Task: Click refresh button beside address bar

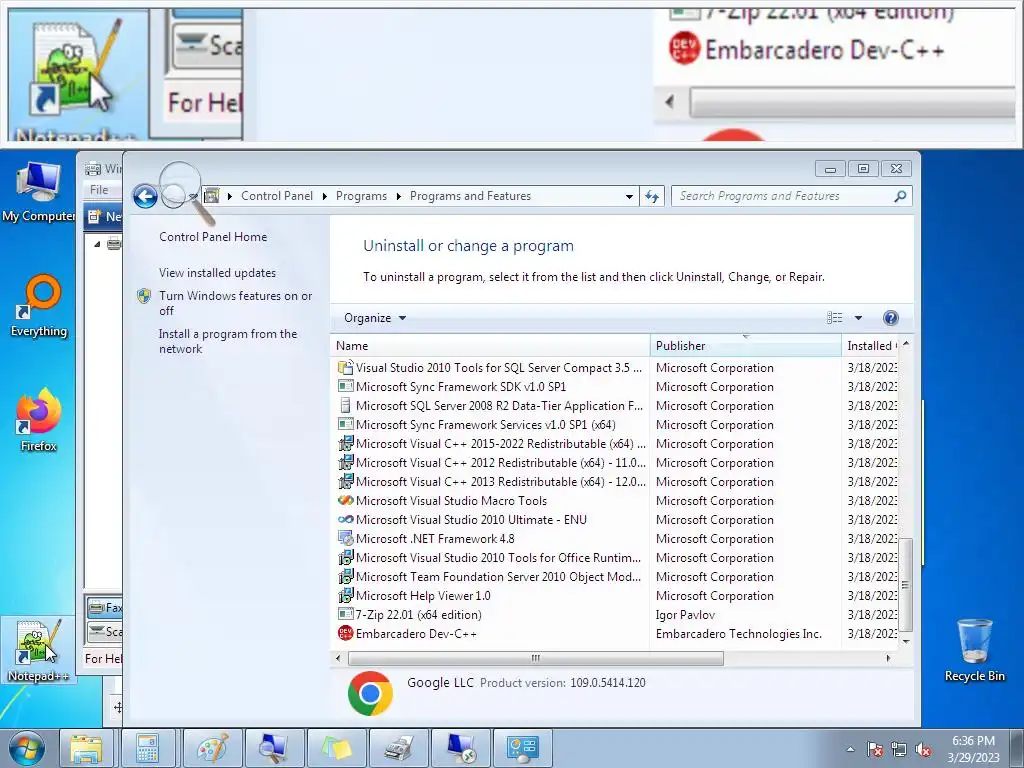Action: point(652,196)
